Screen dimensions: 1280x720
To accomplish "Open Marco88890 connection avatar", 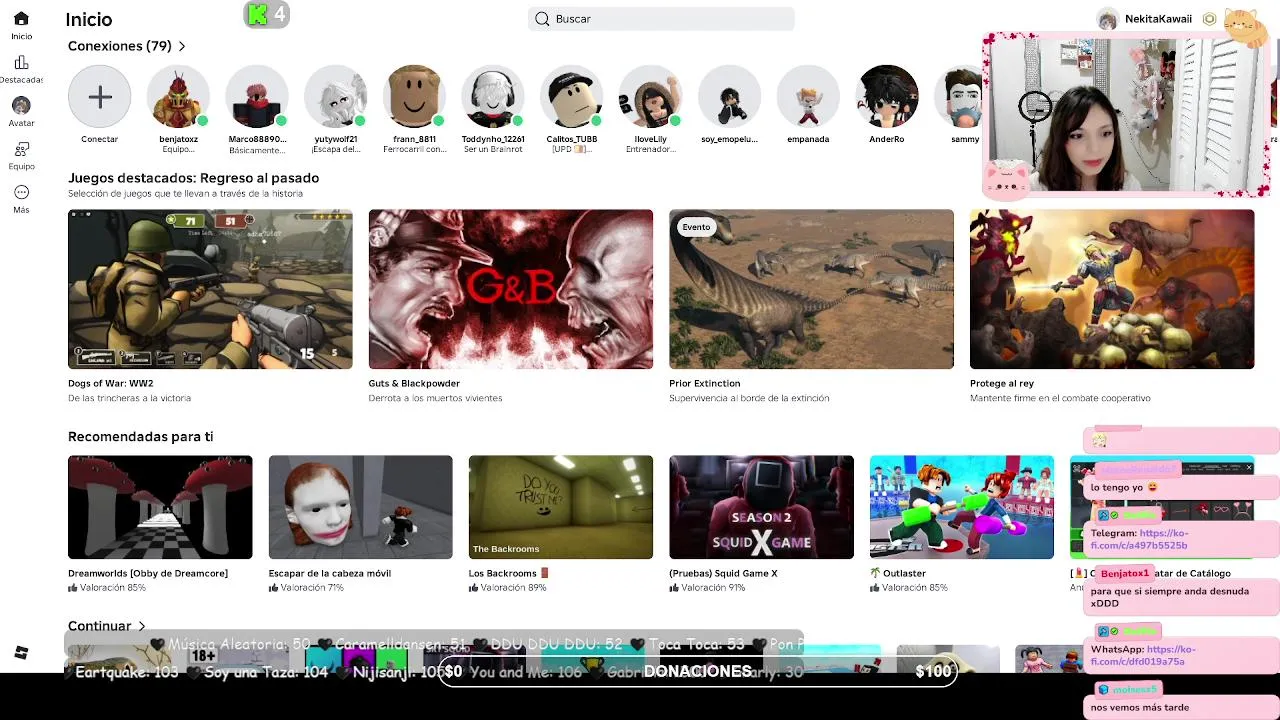I will coord(257,97).
